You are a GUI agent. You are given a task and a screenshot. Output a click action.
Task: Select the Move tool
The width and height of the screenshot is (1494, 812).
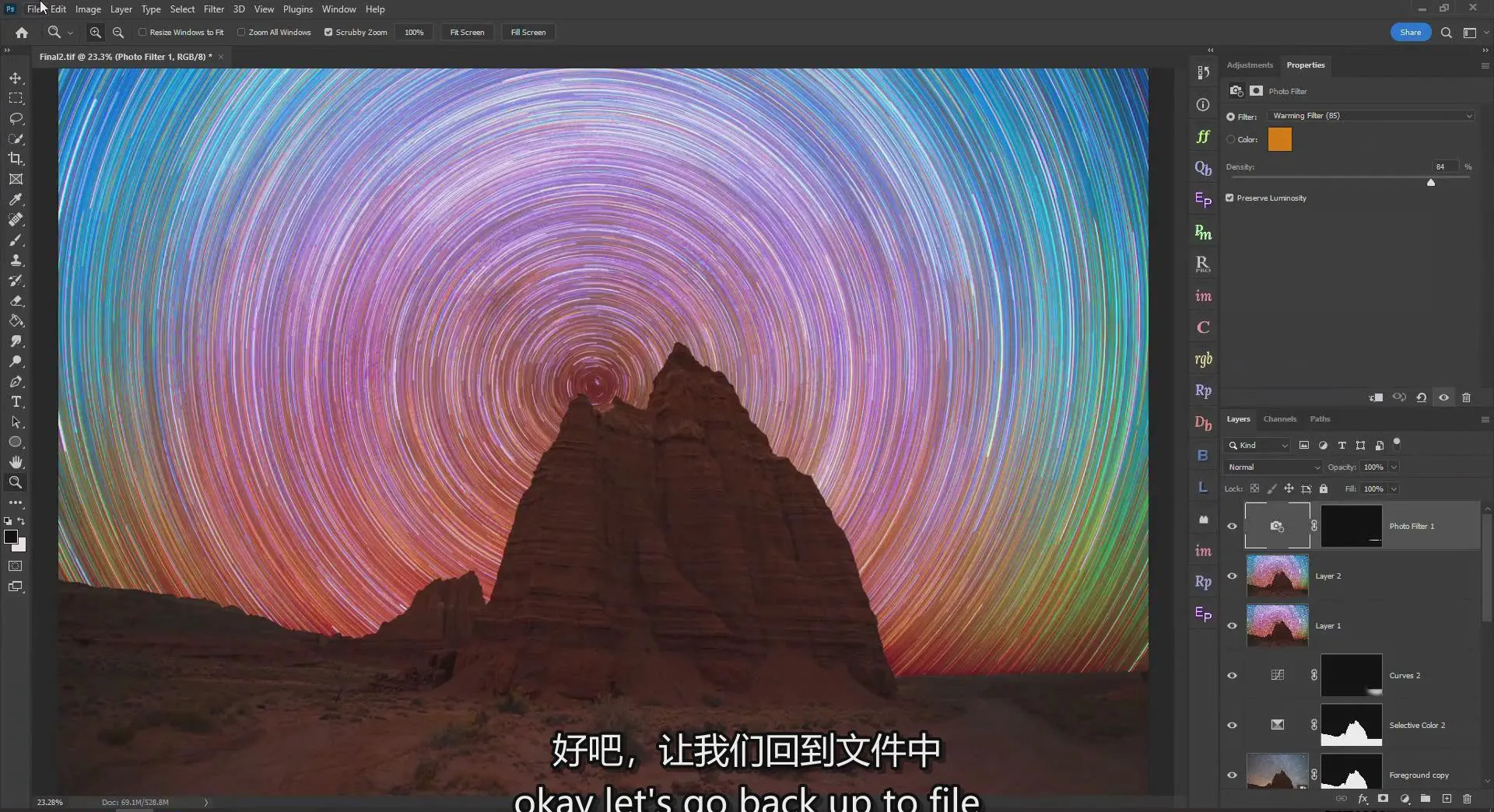(x=16, y=79)
